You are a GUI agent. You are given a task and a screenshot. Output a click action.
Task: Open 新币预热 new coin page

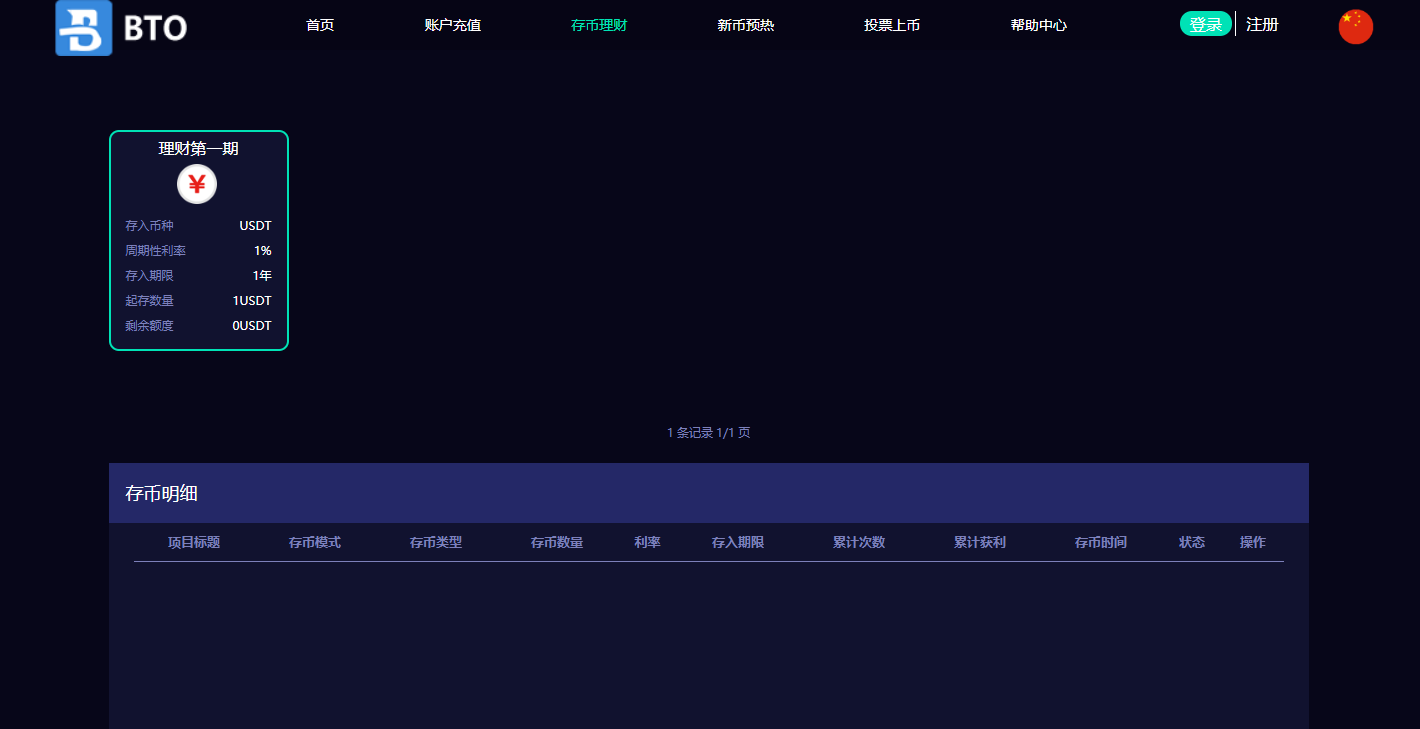[x=745, y=25]
